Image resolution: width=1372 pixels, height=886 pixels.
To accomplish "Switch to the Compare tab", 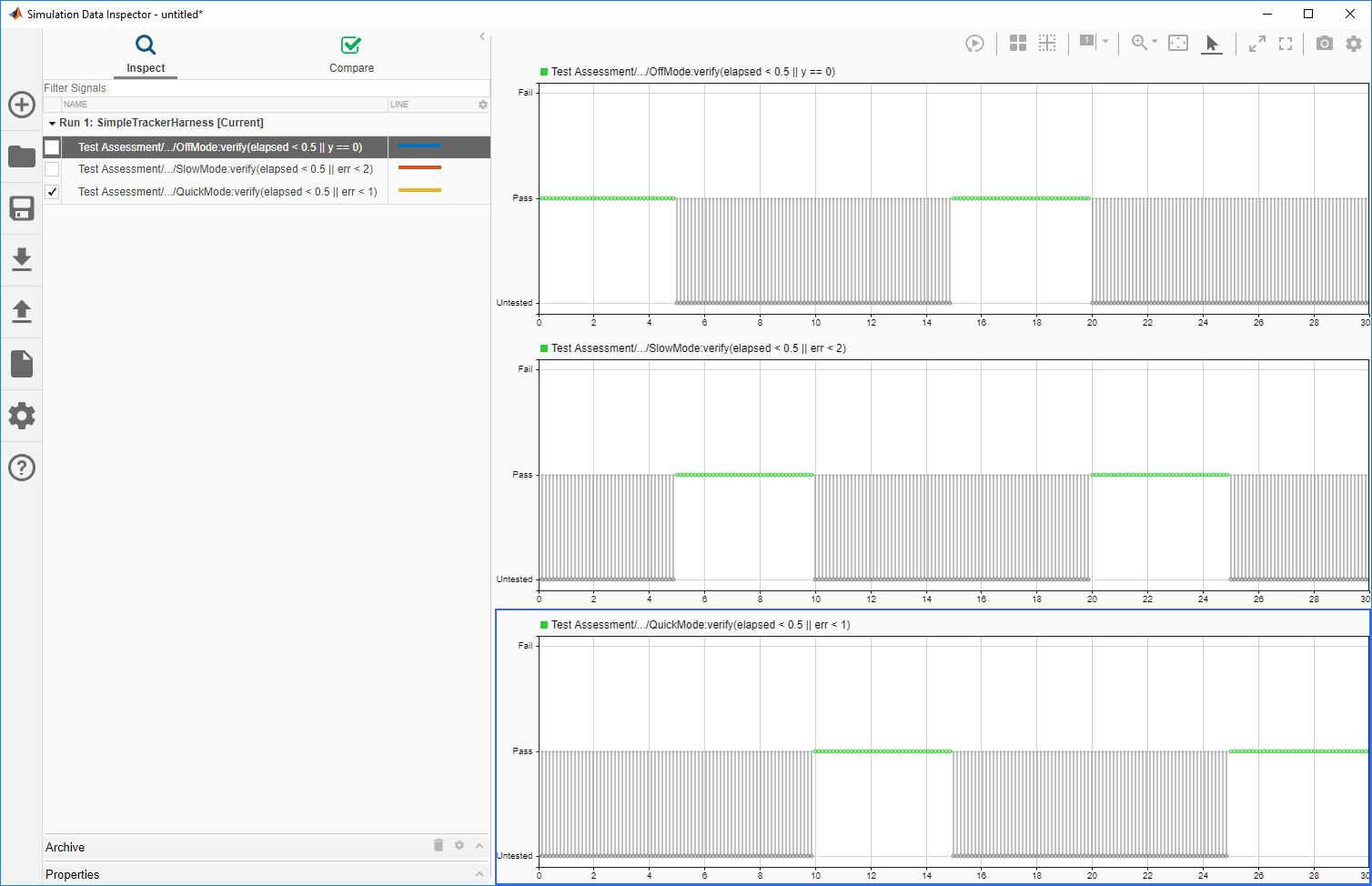I will pos(351,55).
